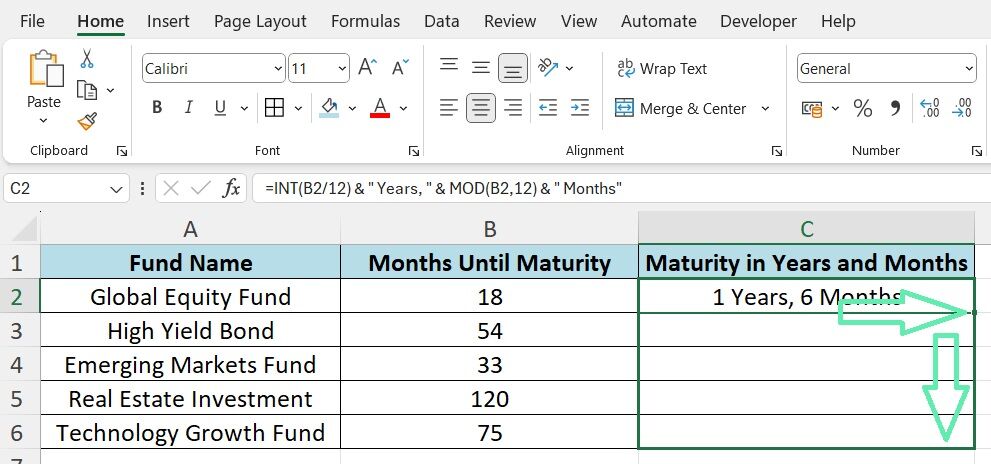Align text left
This screenshot has width=991, height=464.
point(449,108)
